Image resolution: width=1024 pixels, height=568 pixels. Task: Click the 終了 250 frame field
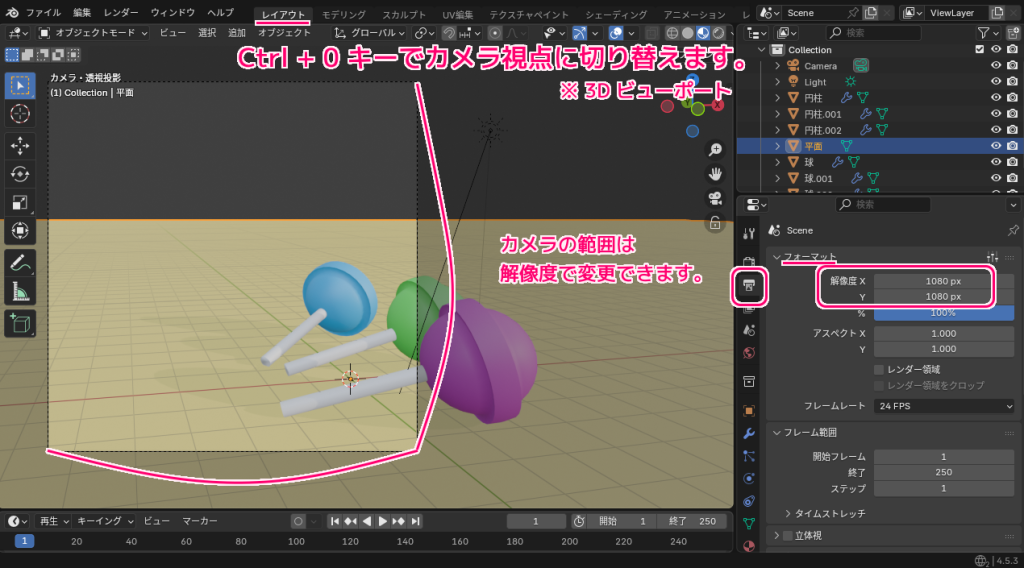[692, 521]
